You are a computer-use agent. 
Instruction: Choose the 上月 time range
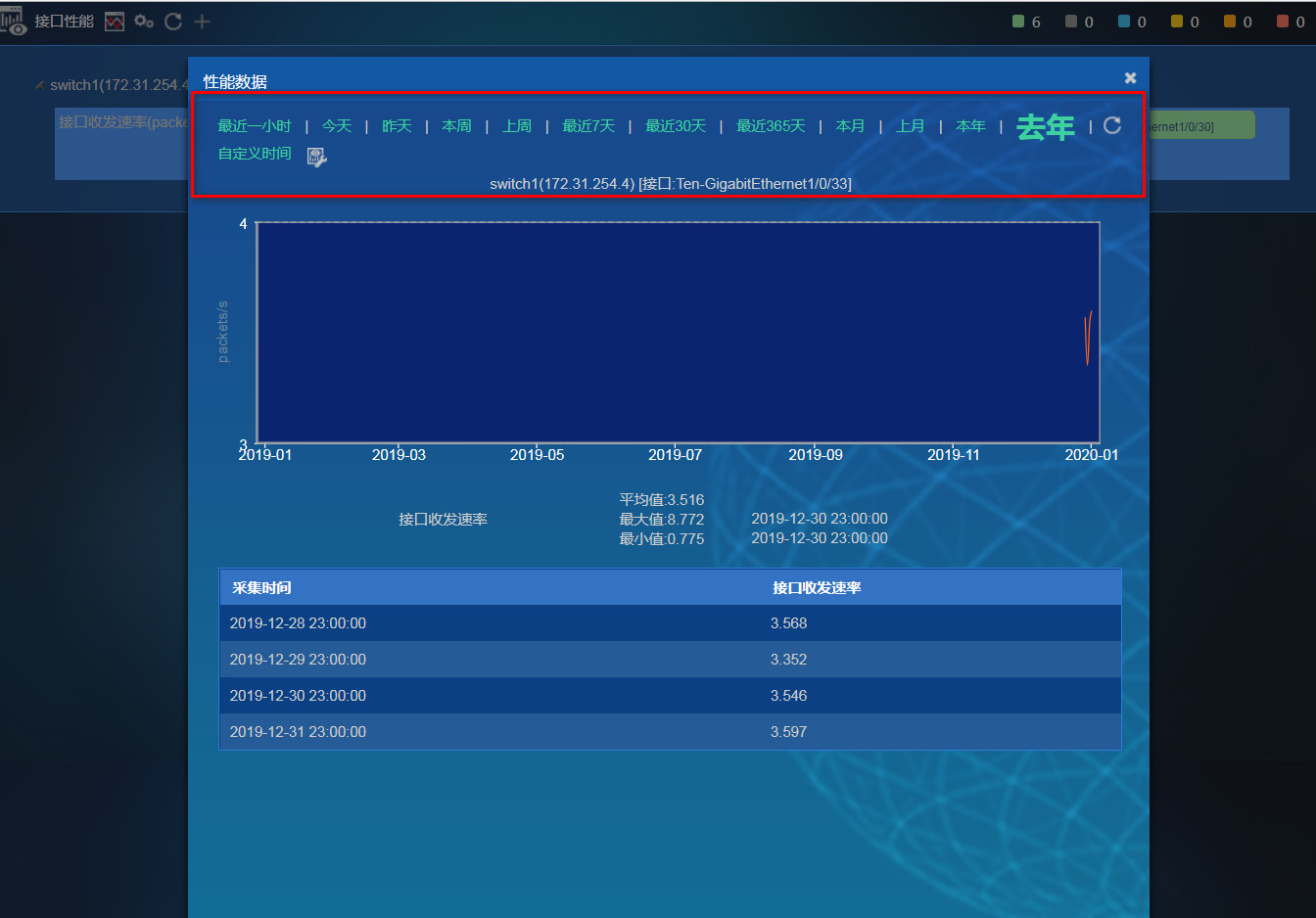pos(911,126)
